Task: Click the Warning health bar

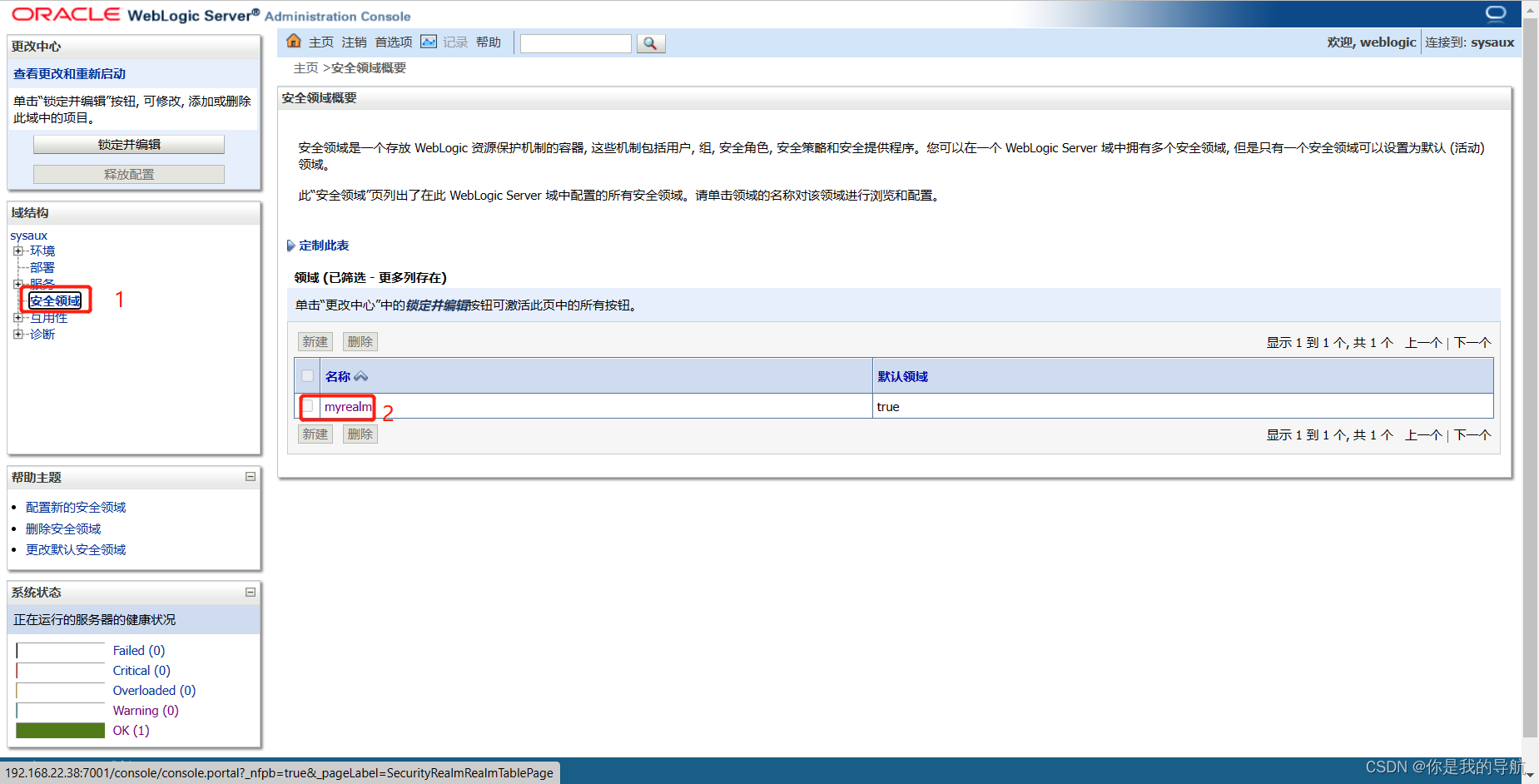Action: click(x=60, y=711)
